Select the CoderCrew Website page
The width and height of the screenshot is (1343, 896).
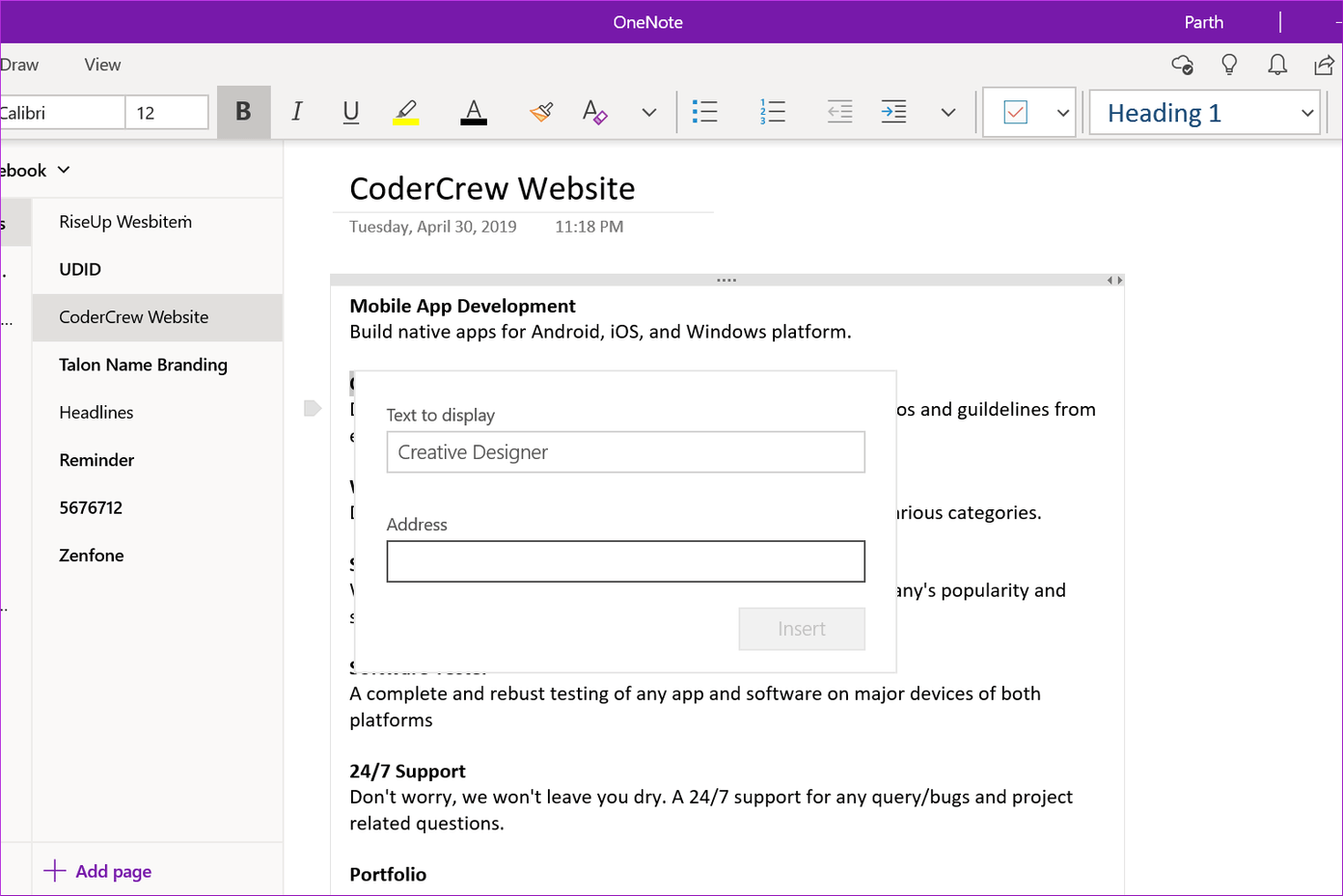[x=157, y=317]
